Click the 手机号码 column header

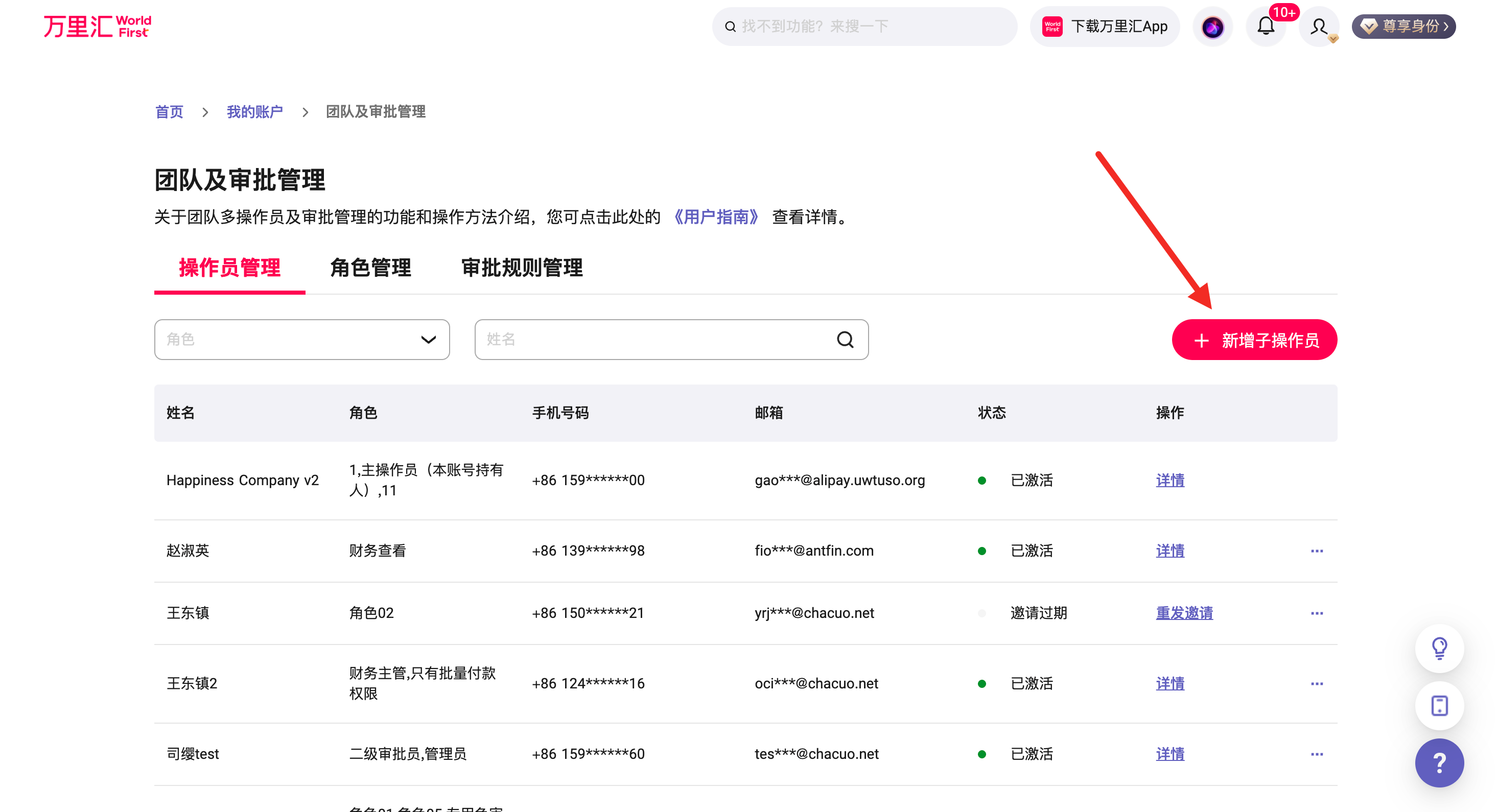[x=560, y=413]
